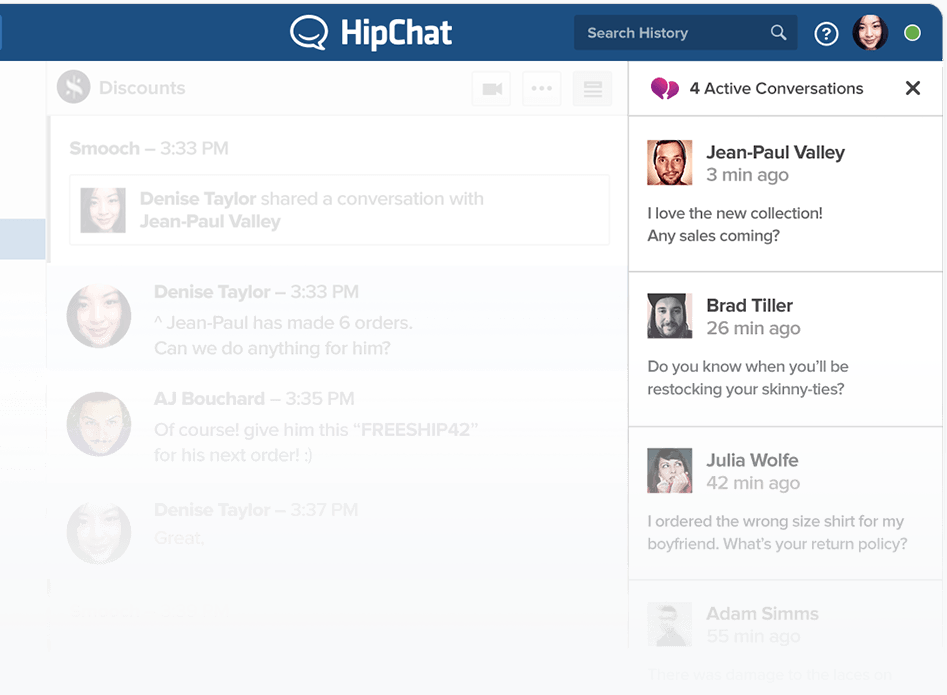Open Julia Wolfe's conversation

click(785, 504)
